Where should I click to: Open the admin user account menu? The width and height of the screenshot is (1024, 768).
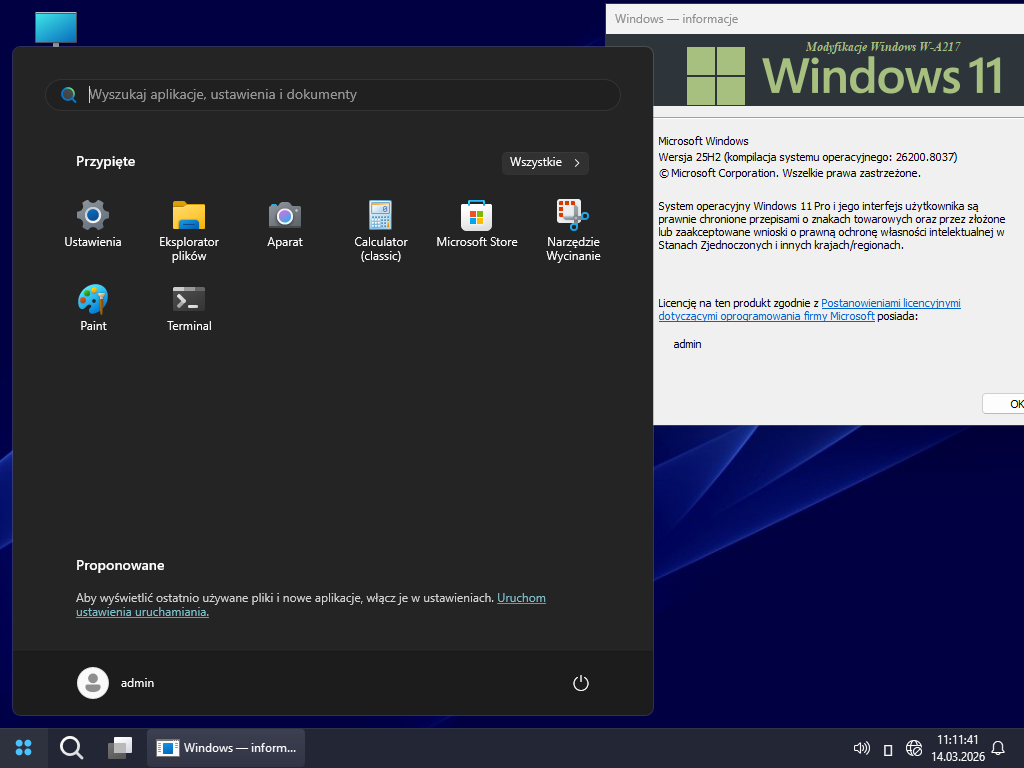pyautogui.click(x=116, y=683)
